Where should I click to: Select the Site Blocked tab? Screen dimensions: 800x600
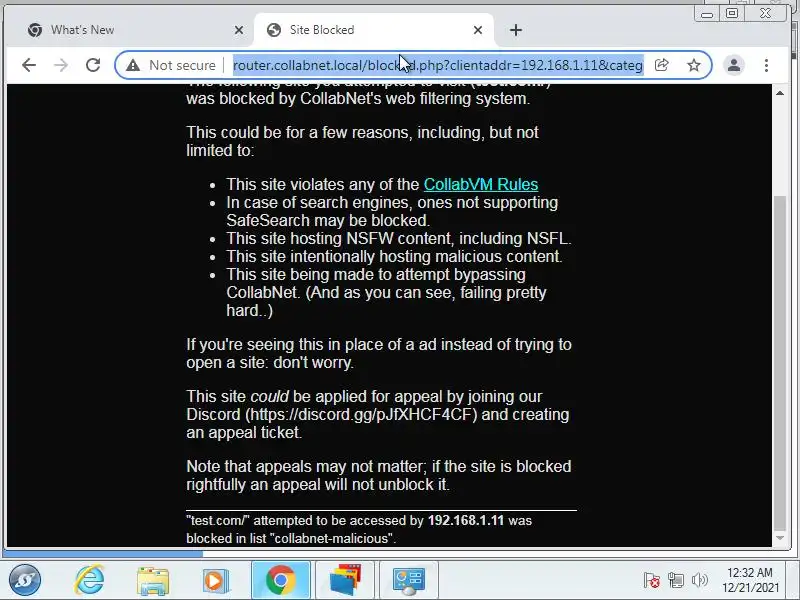click(x=372, y=30)
